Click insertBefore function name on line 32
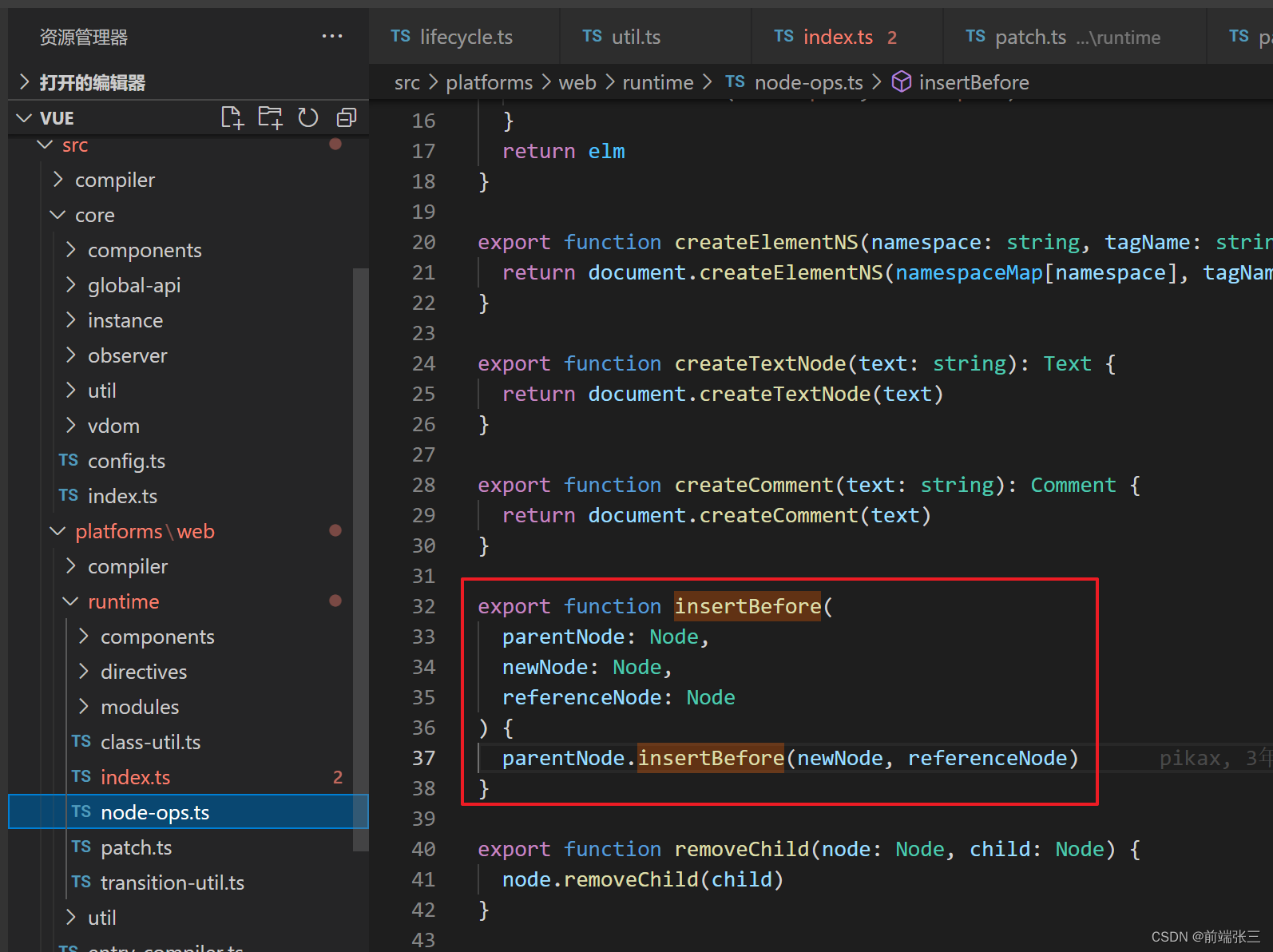Viewport: 1273px width, 952px height. (x=748, y=606)
